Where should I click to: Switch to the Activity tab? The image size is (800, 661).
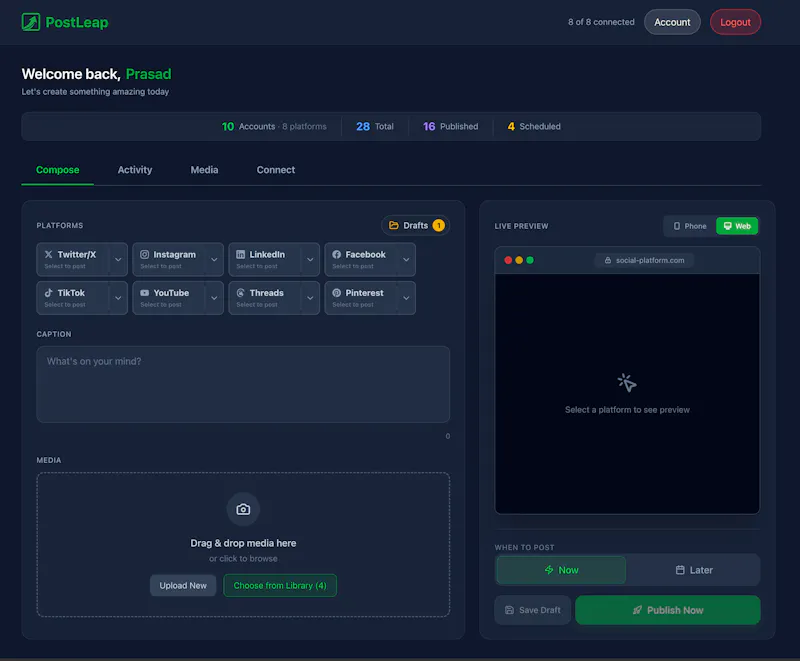[135, 170]
